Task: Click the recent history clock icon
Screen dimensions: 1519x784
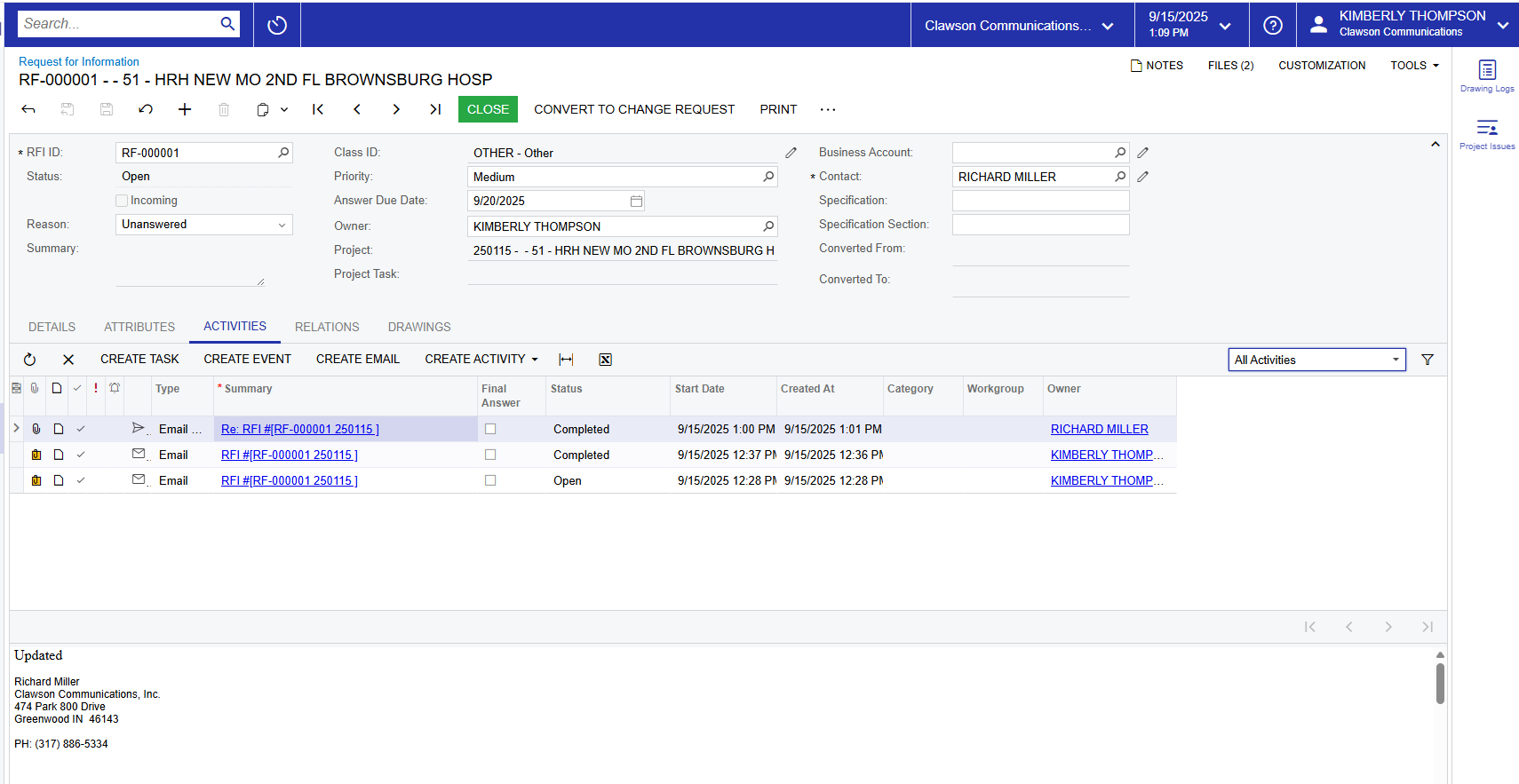Action: 277,25
